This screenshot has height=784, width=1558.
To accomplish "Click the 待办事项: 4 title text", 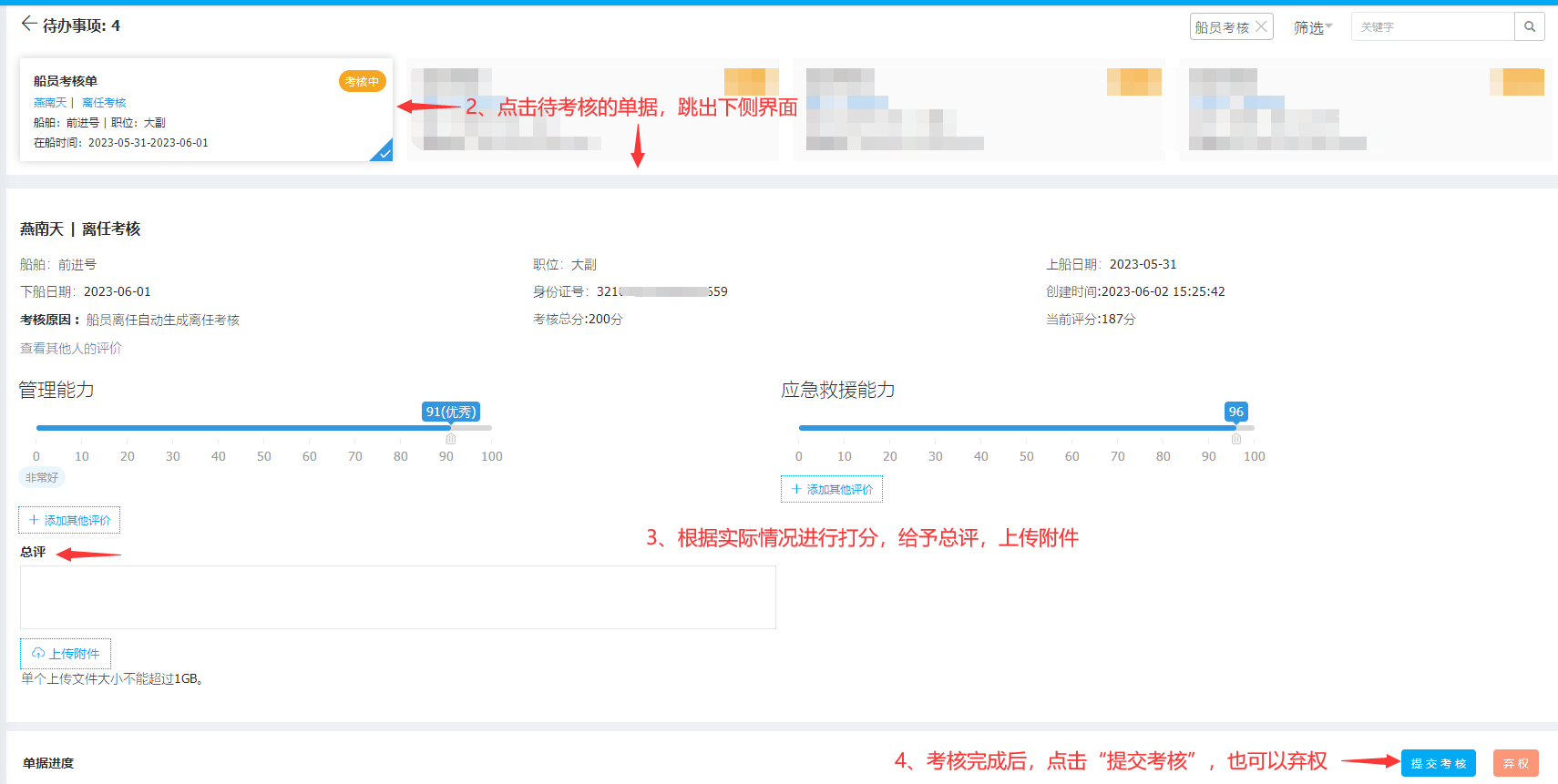I will (x=81, y=25).
